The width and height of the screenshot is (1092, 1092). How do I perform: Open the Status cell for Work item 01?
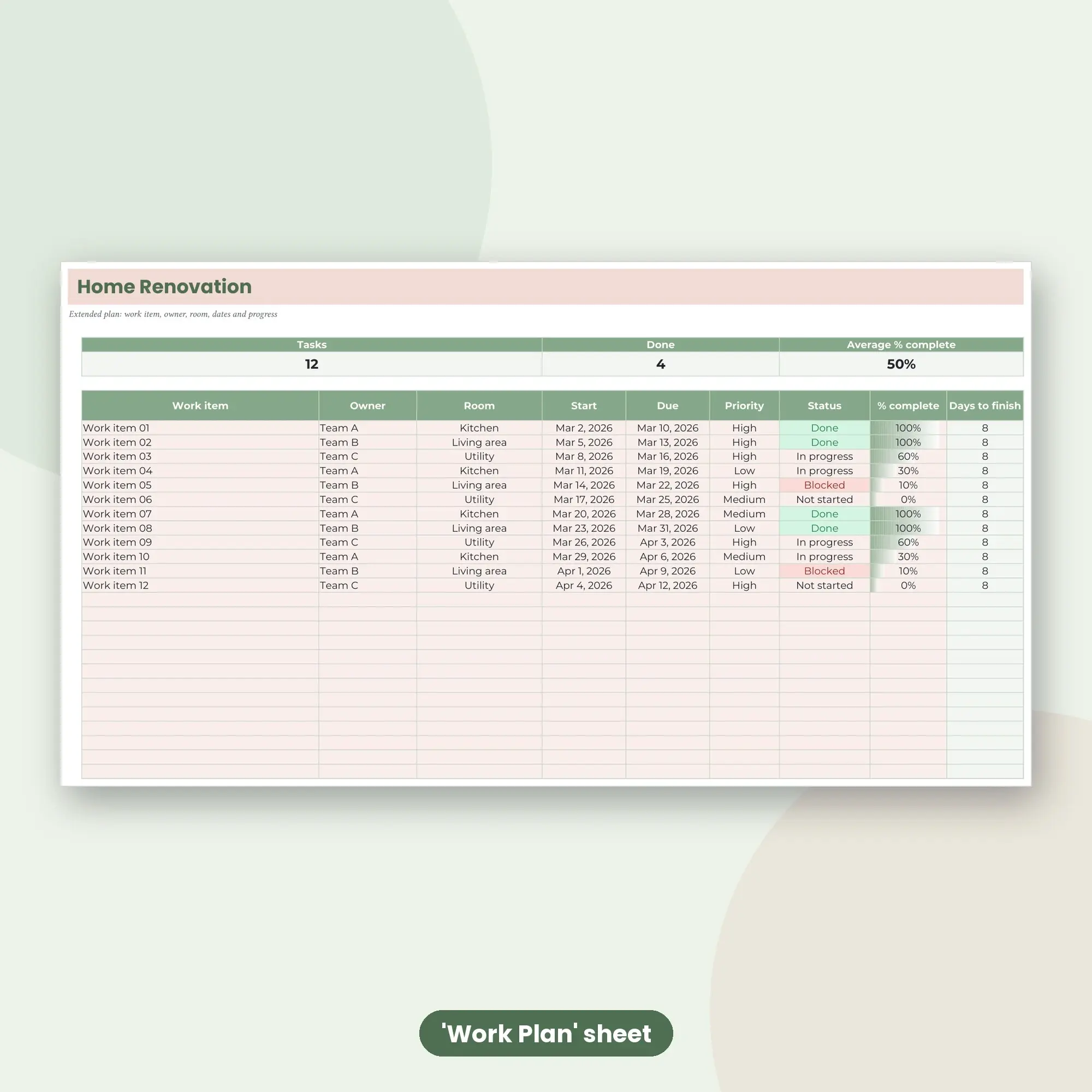click(824, 428)
